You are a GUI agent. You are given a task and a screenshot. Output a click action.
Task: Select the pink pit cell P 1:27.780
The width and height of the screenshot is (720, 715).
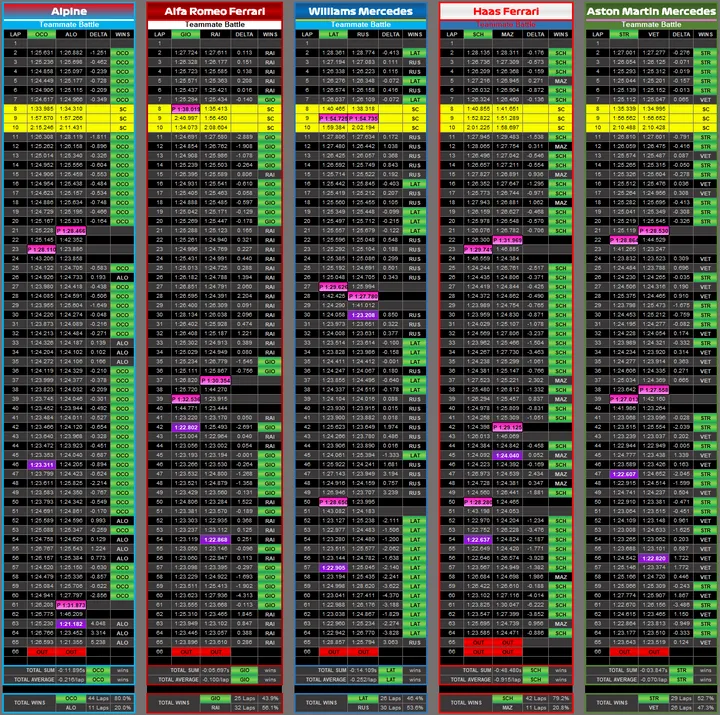(363, 296)
